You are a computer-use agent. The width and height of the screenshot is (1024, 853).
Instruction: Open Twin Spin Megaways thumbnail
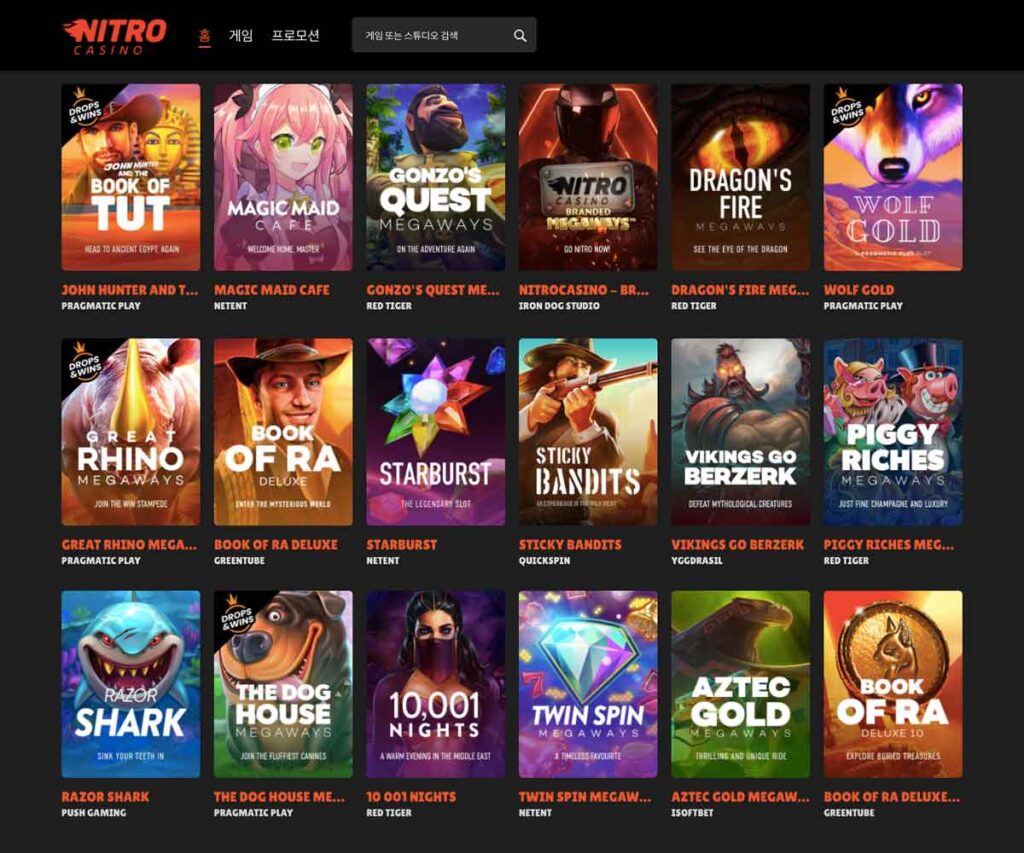coord(588,684)
